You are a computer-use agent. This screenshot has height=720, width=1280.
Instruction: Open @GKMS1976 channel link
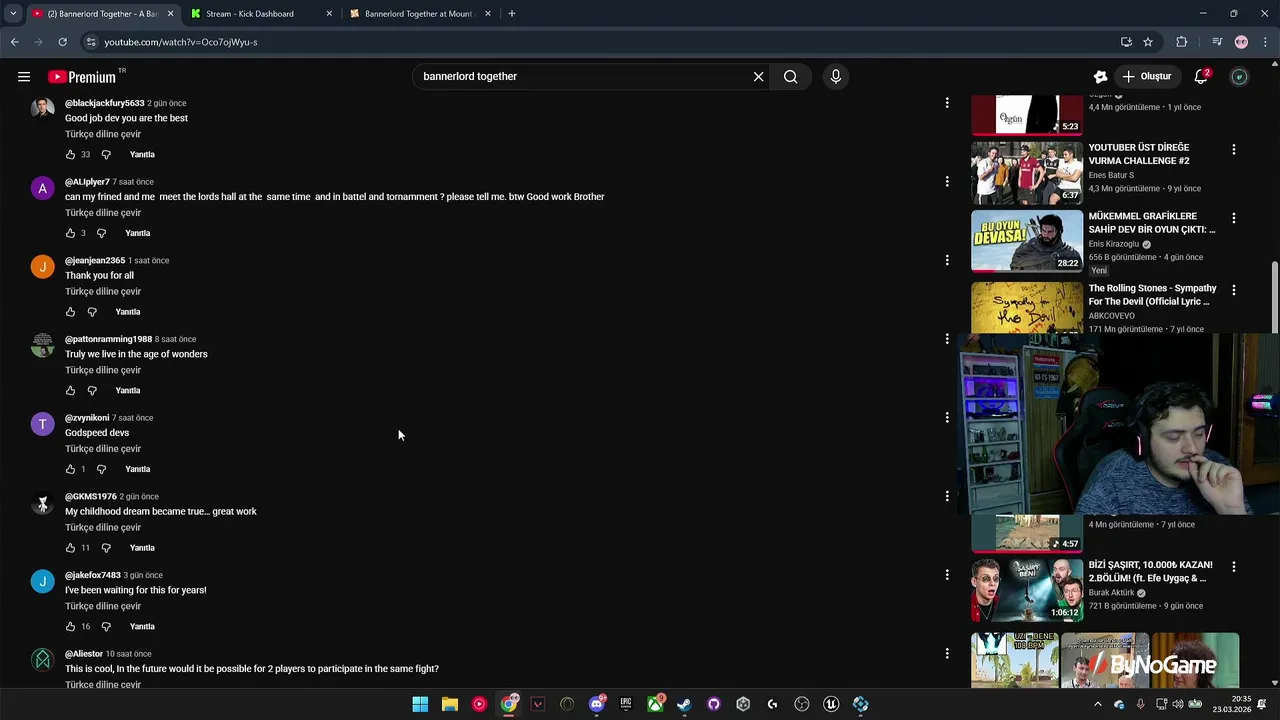pos(91,497)
